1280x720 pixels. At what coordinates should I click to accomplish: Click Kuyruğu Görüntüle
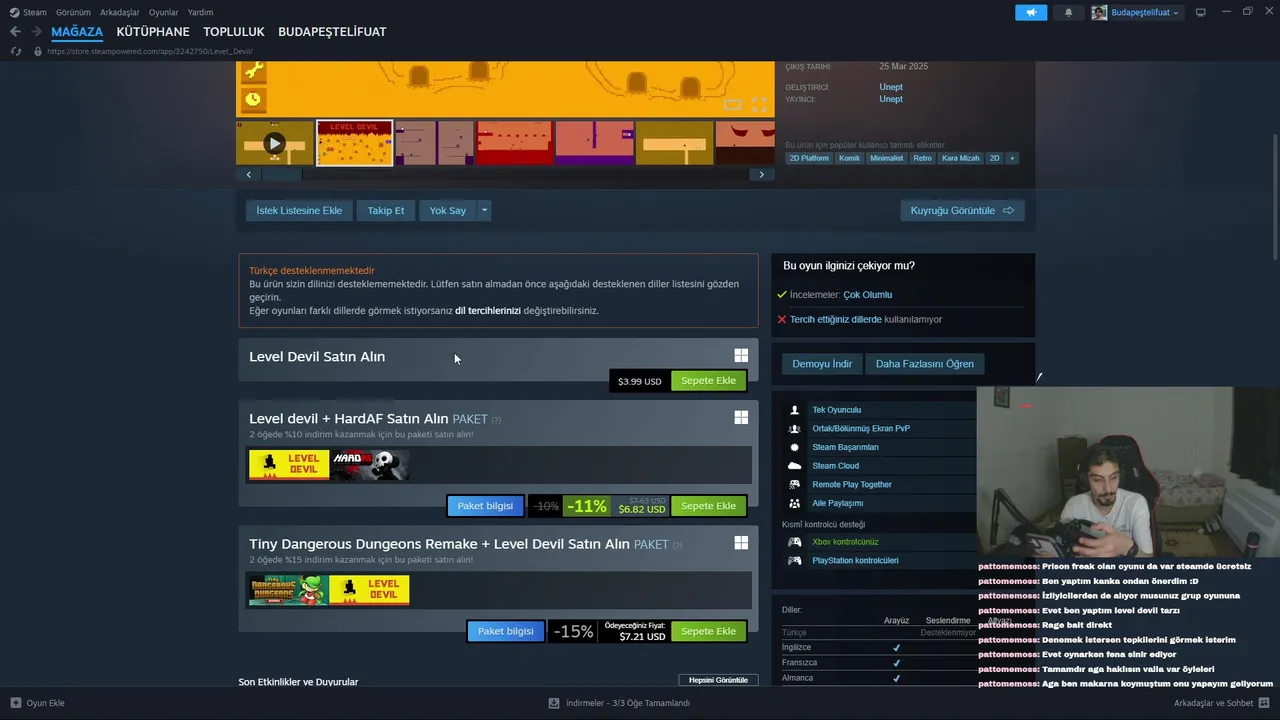pos(962,210)
